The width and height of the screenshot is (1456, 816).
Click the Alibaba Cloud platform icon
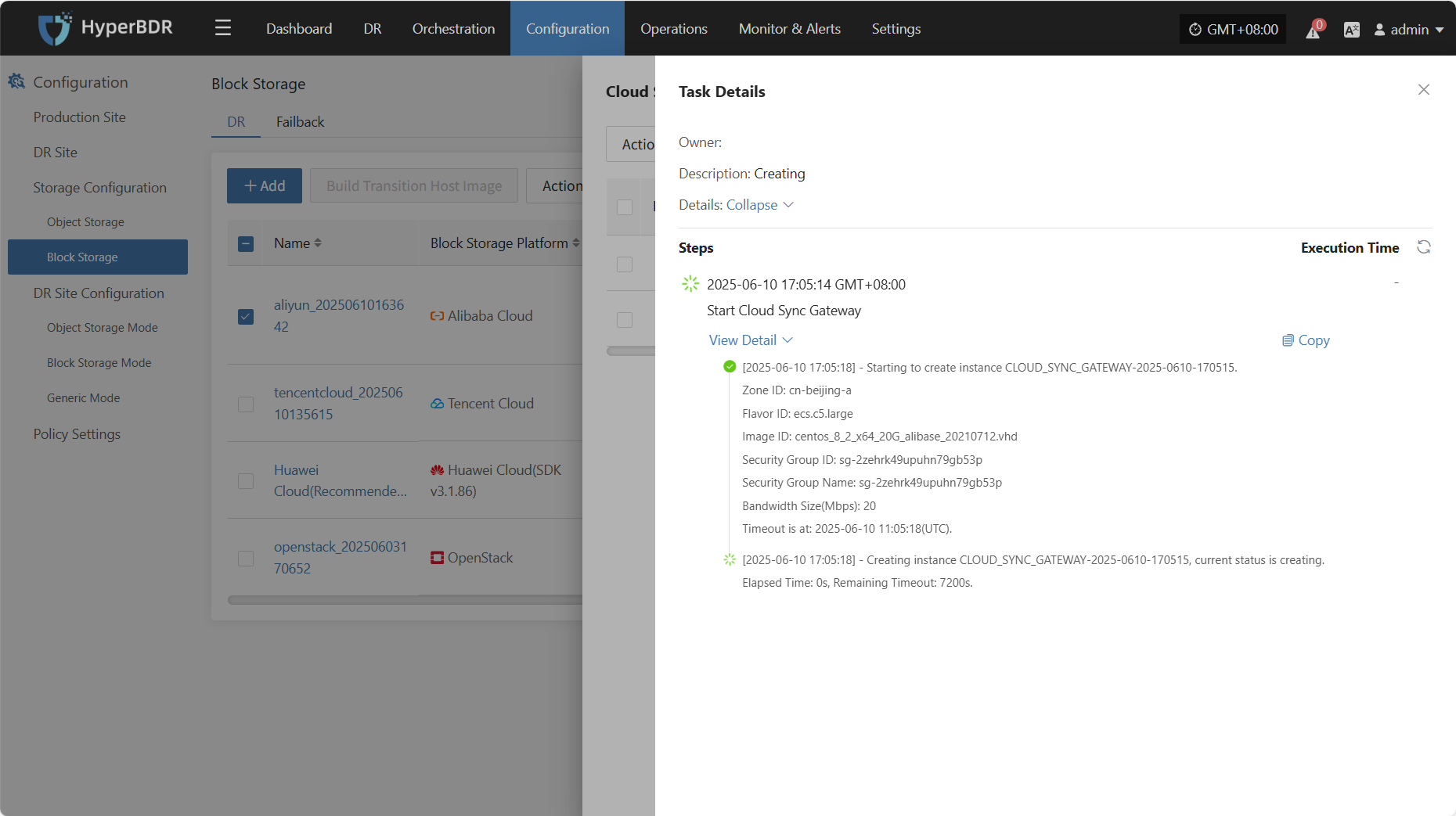pyautogui.click(x=437, y=316)
